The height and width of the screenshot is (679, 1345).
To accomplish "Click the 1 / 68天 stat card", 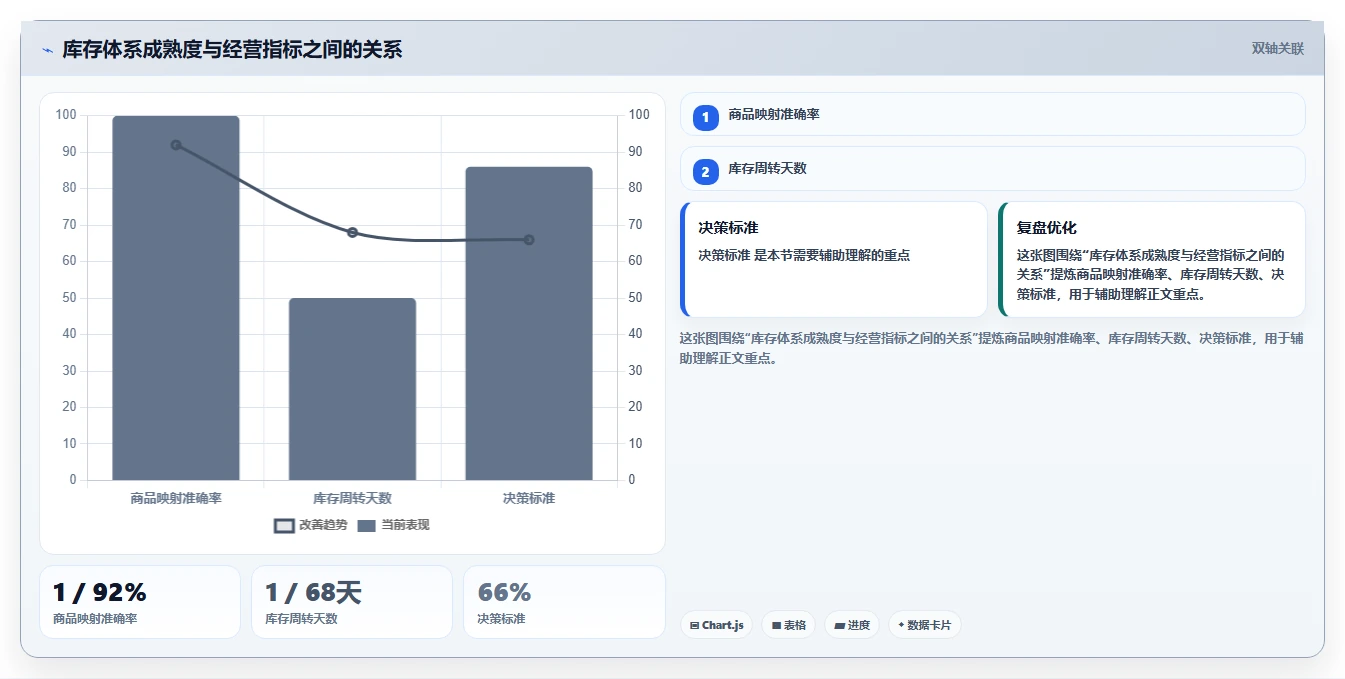I will point(352,602).
